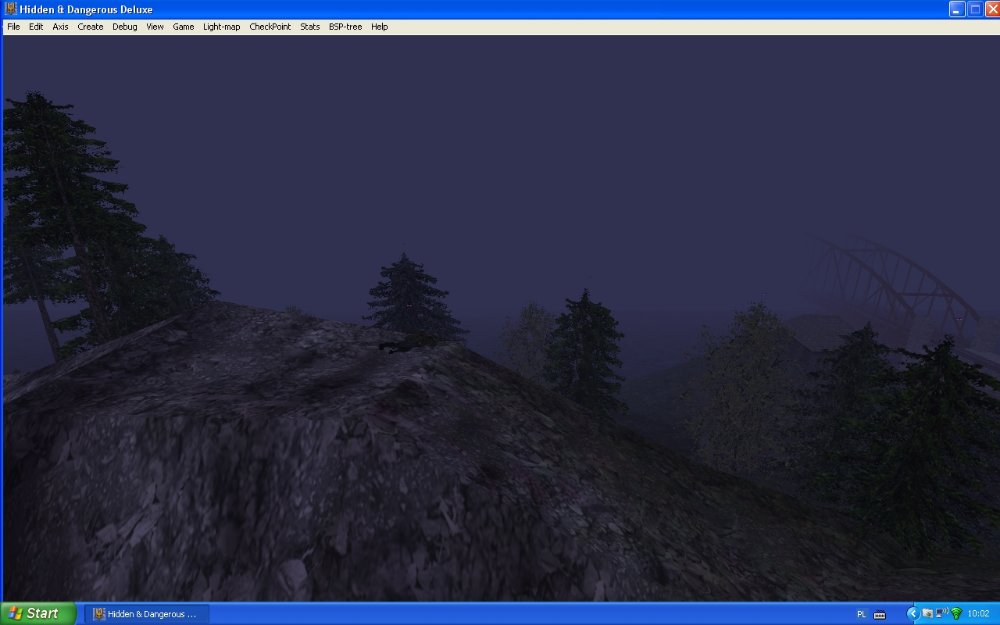
Task: Open the Create menu
Action: pos(90,27)
